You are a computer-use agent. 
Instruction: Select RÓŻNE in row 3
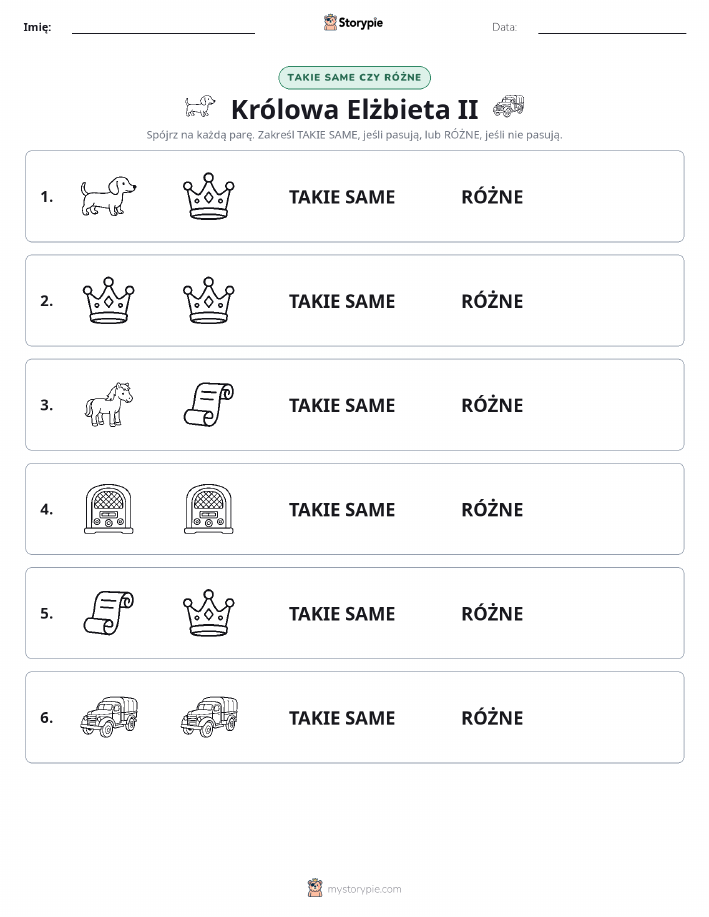[x=492, y=405]
